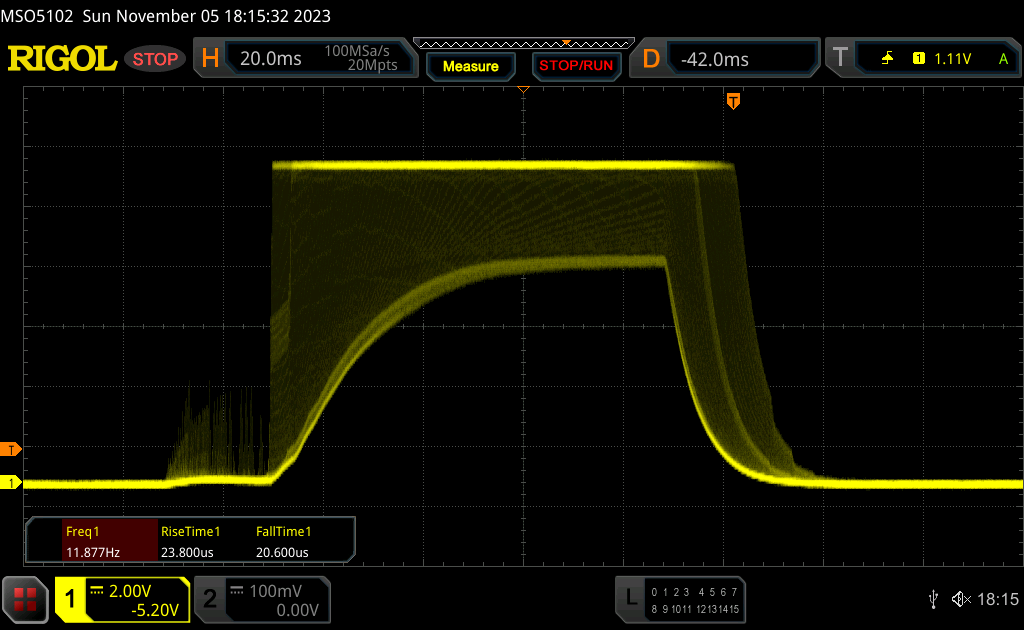Tap the muted speaker icon
The height and width of the screenshot is (630, 1024).
click(961, 599)
